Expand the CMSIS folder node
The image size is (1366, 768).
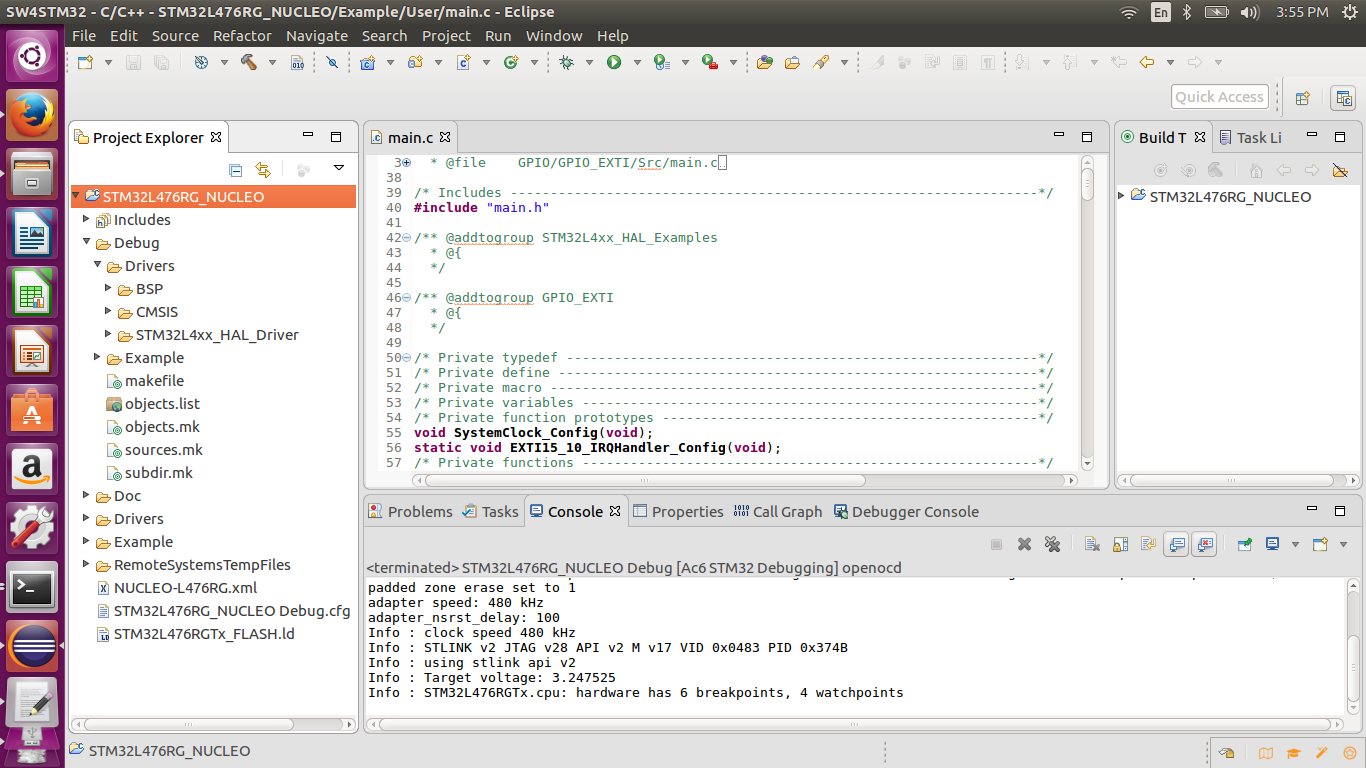pos(109,312)
